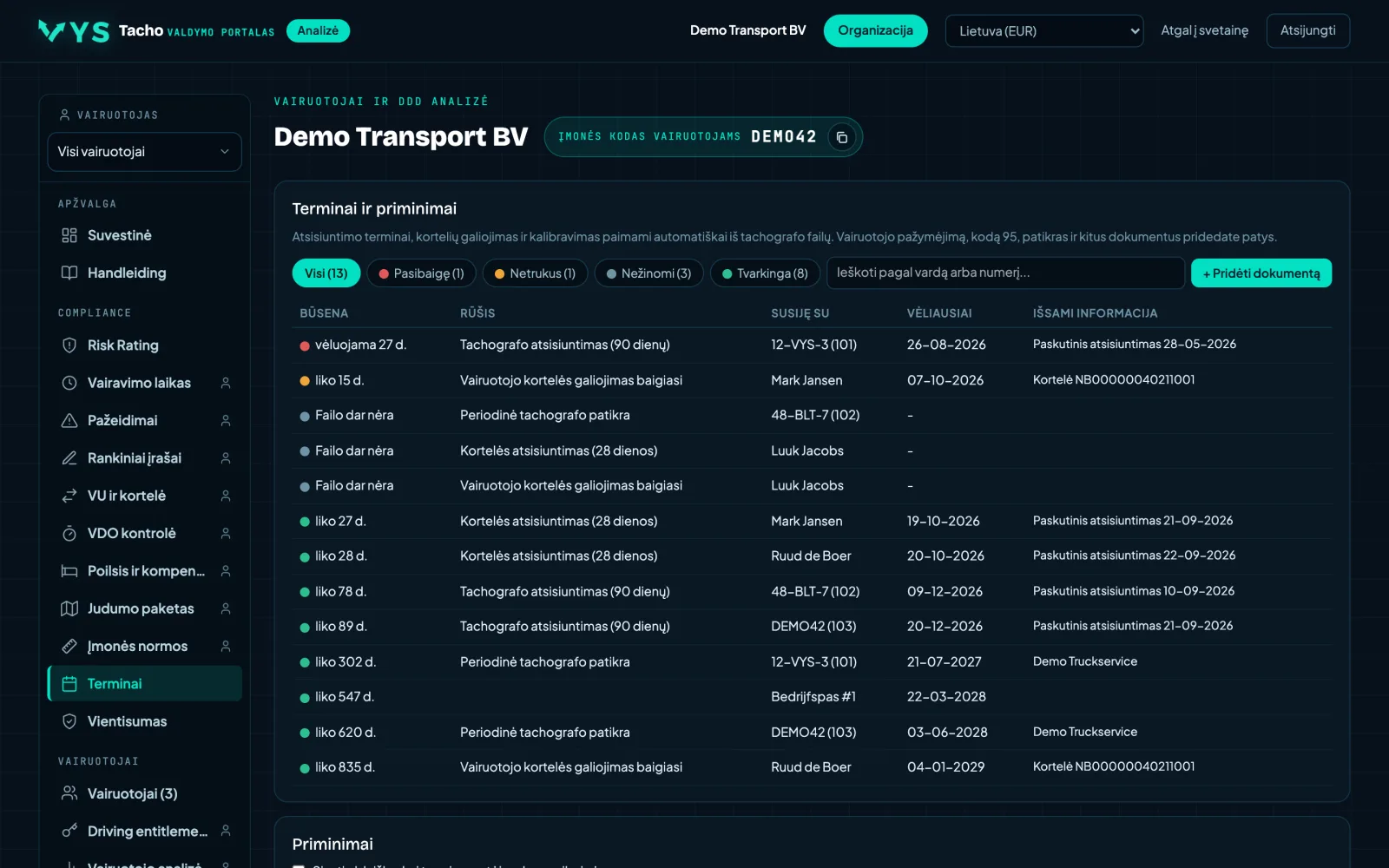Click the VĖLIAUSIAI column header
The height and width of the screenshot is (868, 1389).
[939, 313]
